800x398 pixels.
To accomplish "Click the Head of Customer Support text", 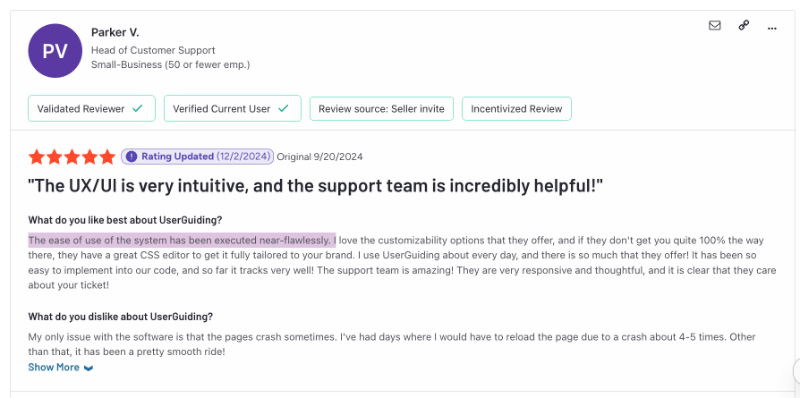I will 153,51.
